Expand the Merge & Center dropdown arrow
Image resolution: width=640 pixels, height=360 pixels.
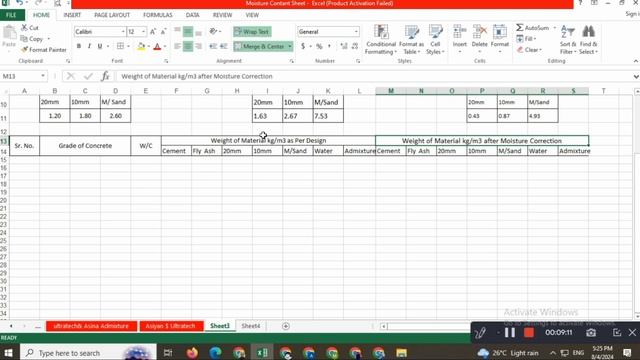[x=290, y=47]
